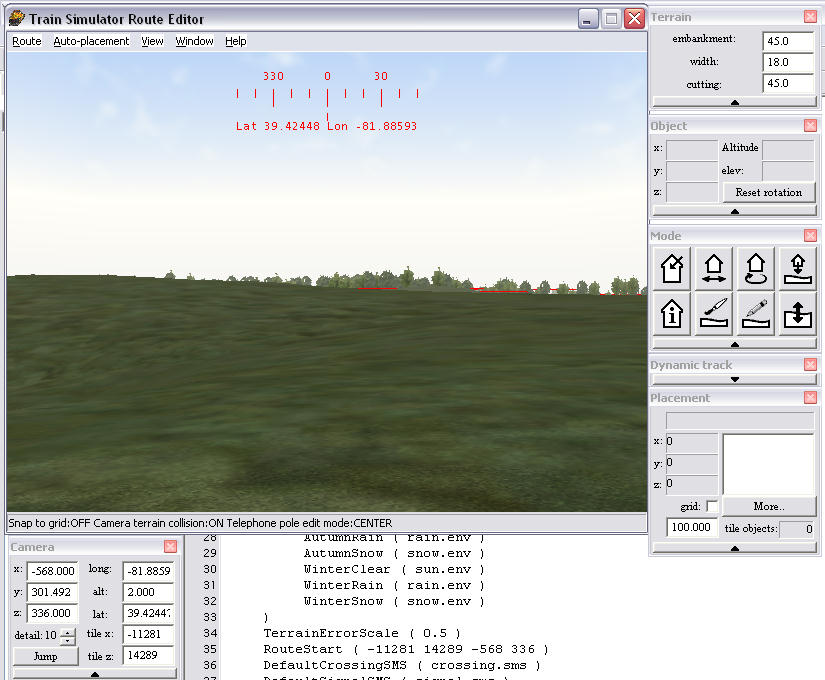Maximize the Route Editor window

tap(611, 19)
